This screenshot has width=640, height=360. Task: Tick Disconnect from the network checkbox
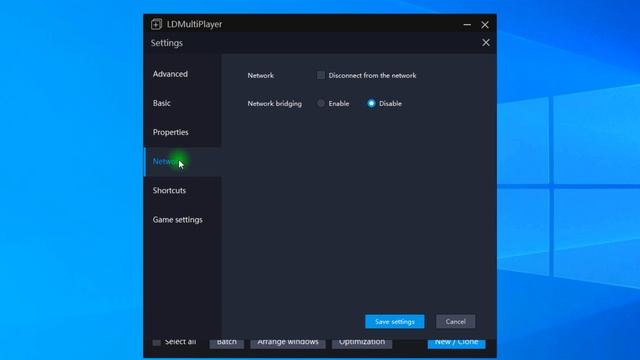(321, 75)
